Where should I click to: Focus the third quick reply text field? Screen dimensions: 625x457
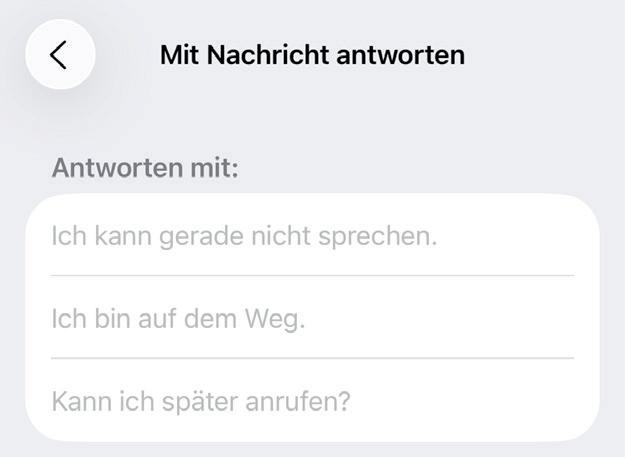pos(312,402)
